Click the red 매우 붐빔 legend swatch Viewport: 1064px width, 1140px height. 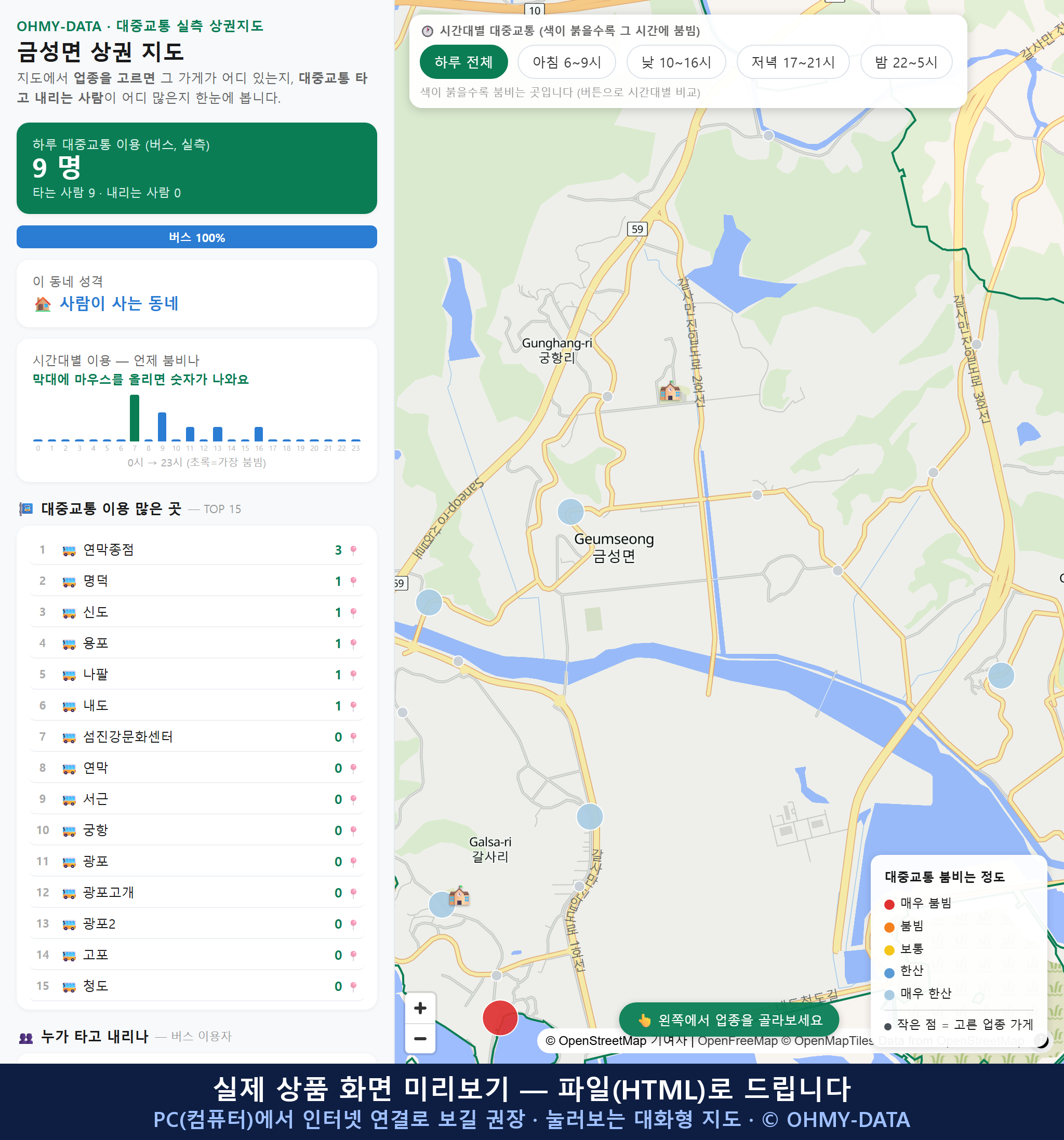[889, 904]
